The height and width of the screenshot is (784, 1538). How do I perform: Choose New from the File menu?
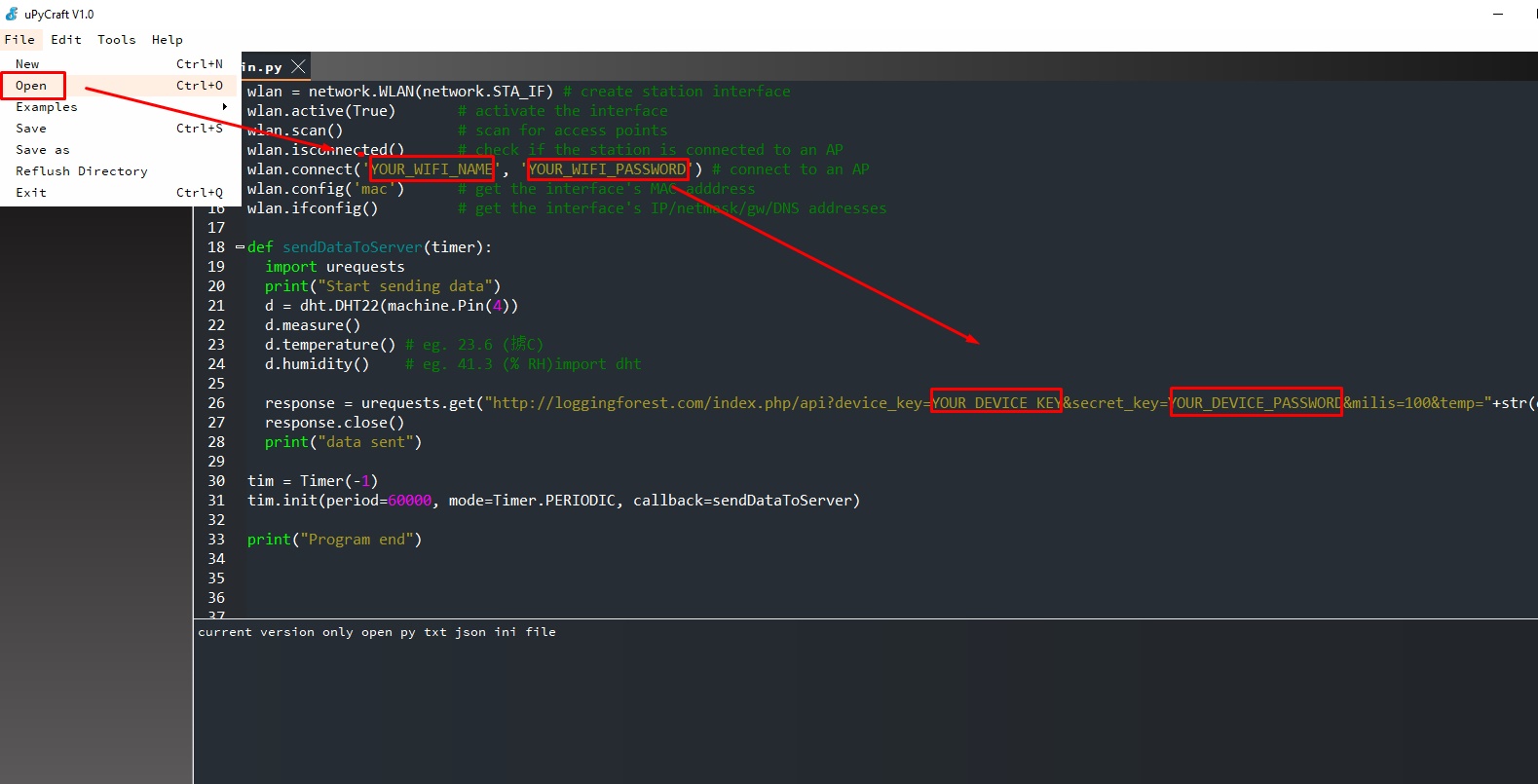(119, 64)
